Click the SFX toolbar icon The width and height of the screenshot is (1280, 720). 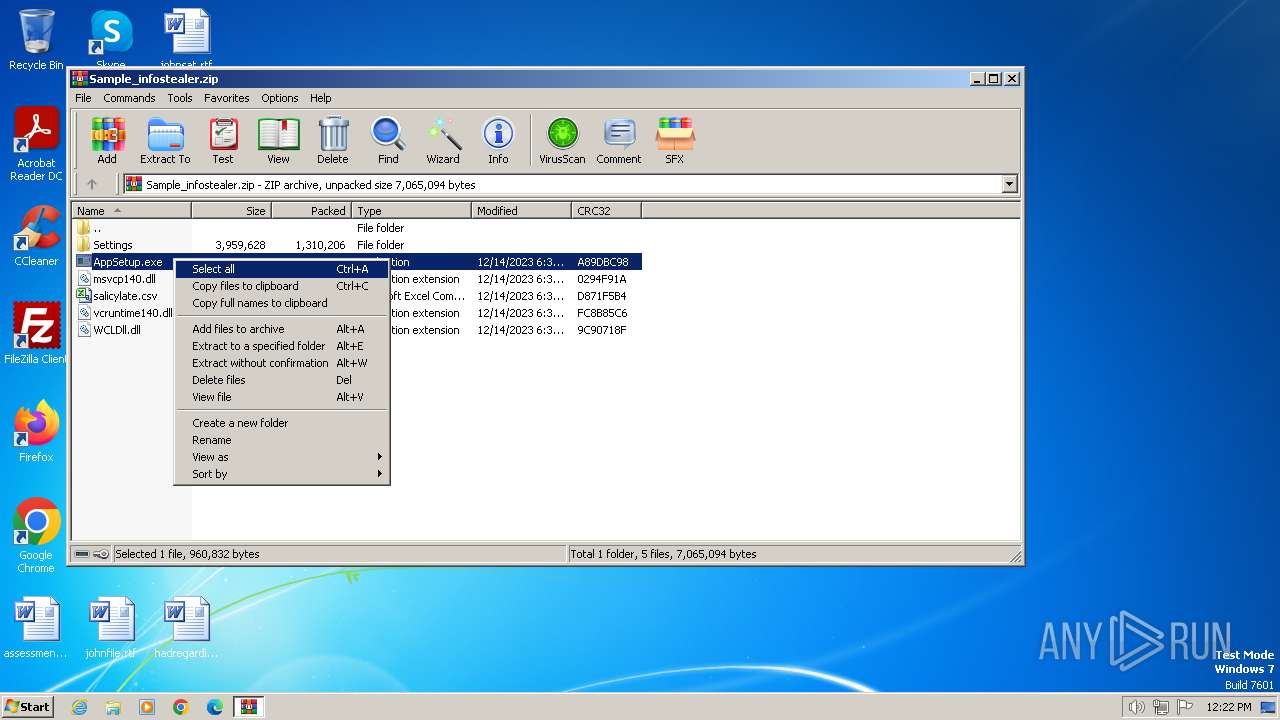point(675,140)
